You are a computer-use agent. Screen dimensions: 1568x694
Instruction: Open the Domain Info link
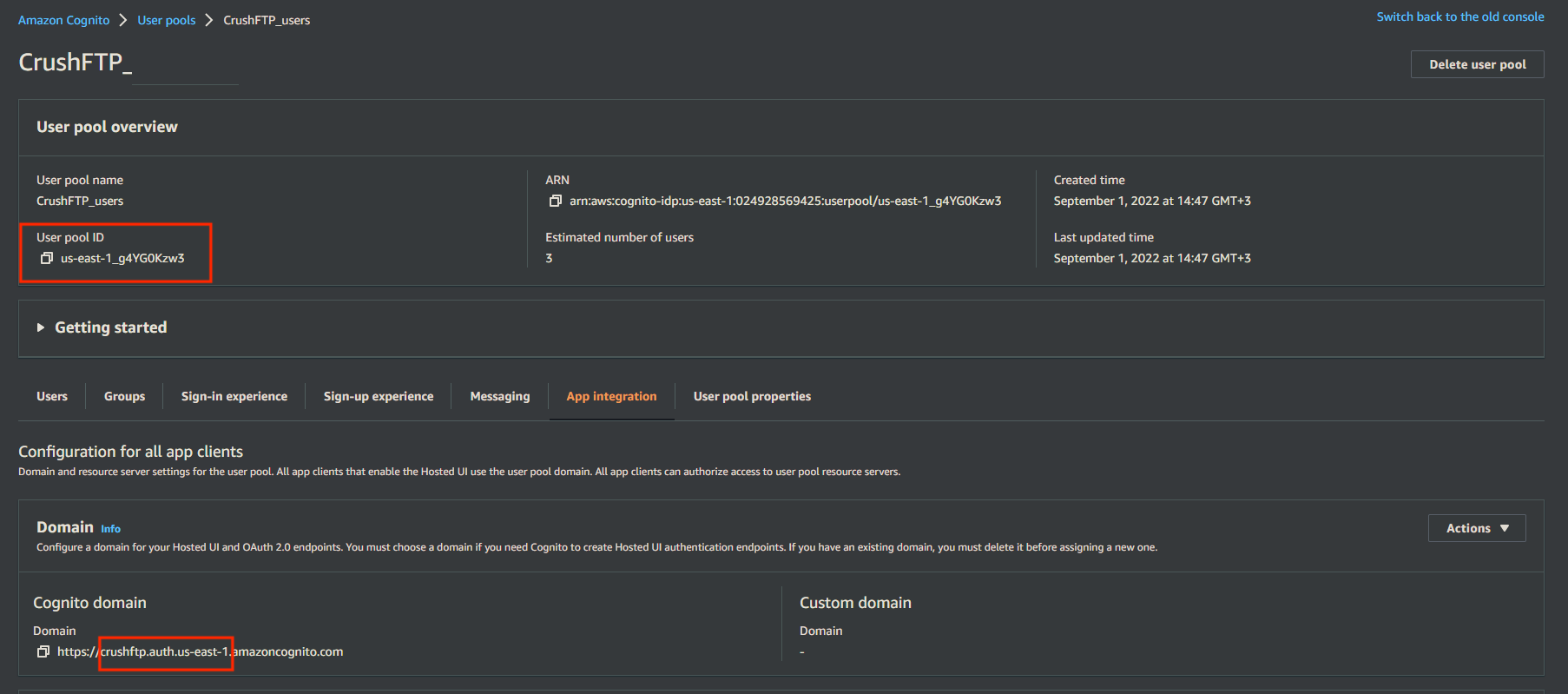point(110,528)
